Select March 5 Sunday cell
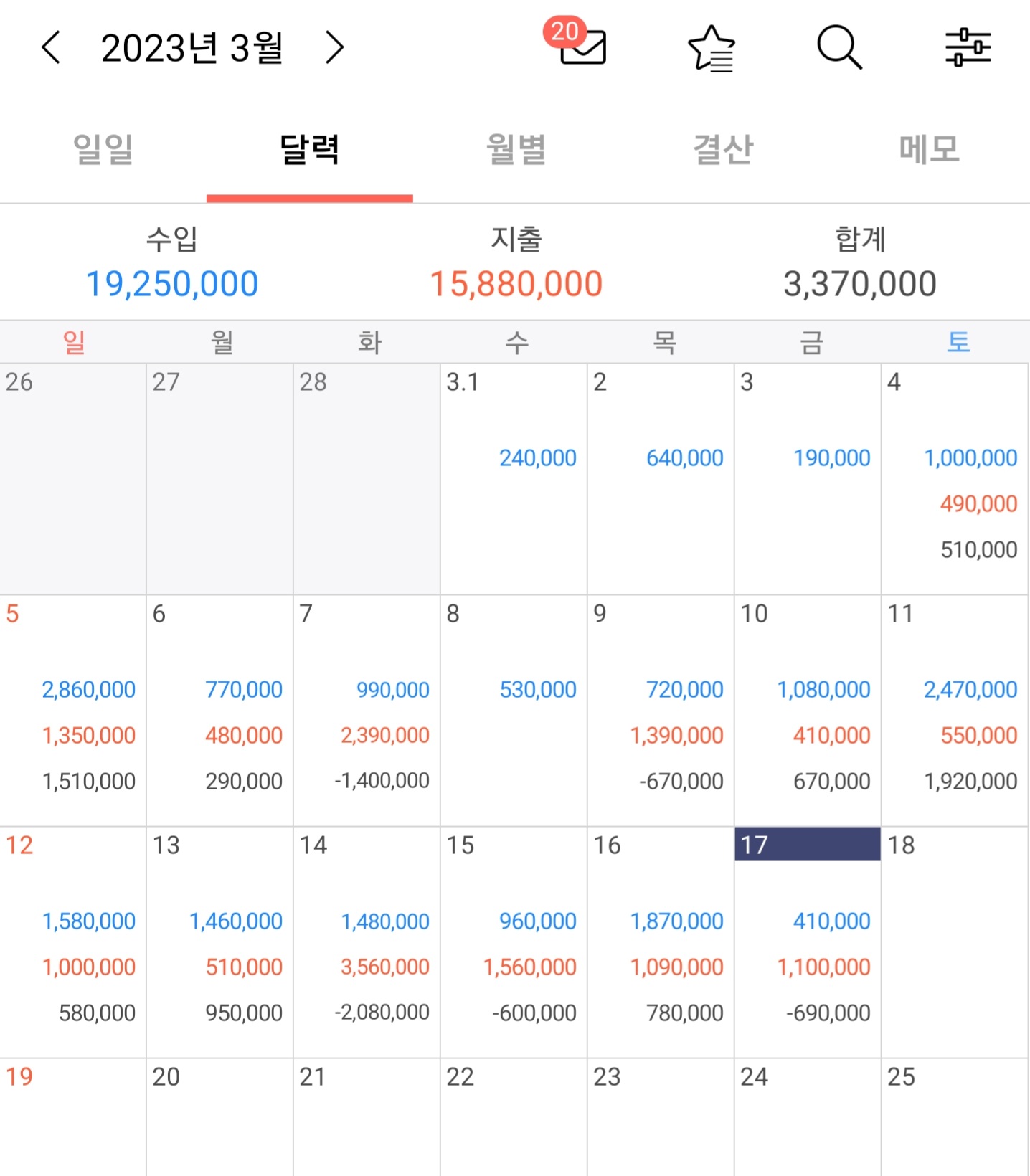This screenshot has height=1176, width=1030. pyautogui.click(x=72, y=711)
